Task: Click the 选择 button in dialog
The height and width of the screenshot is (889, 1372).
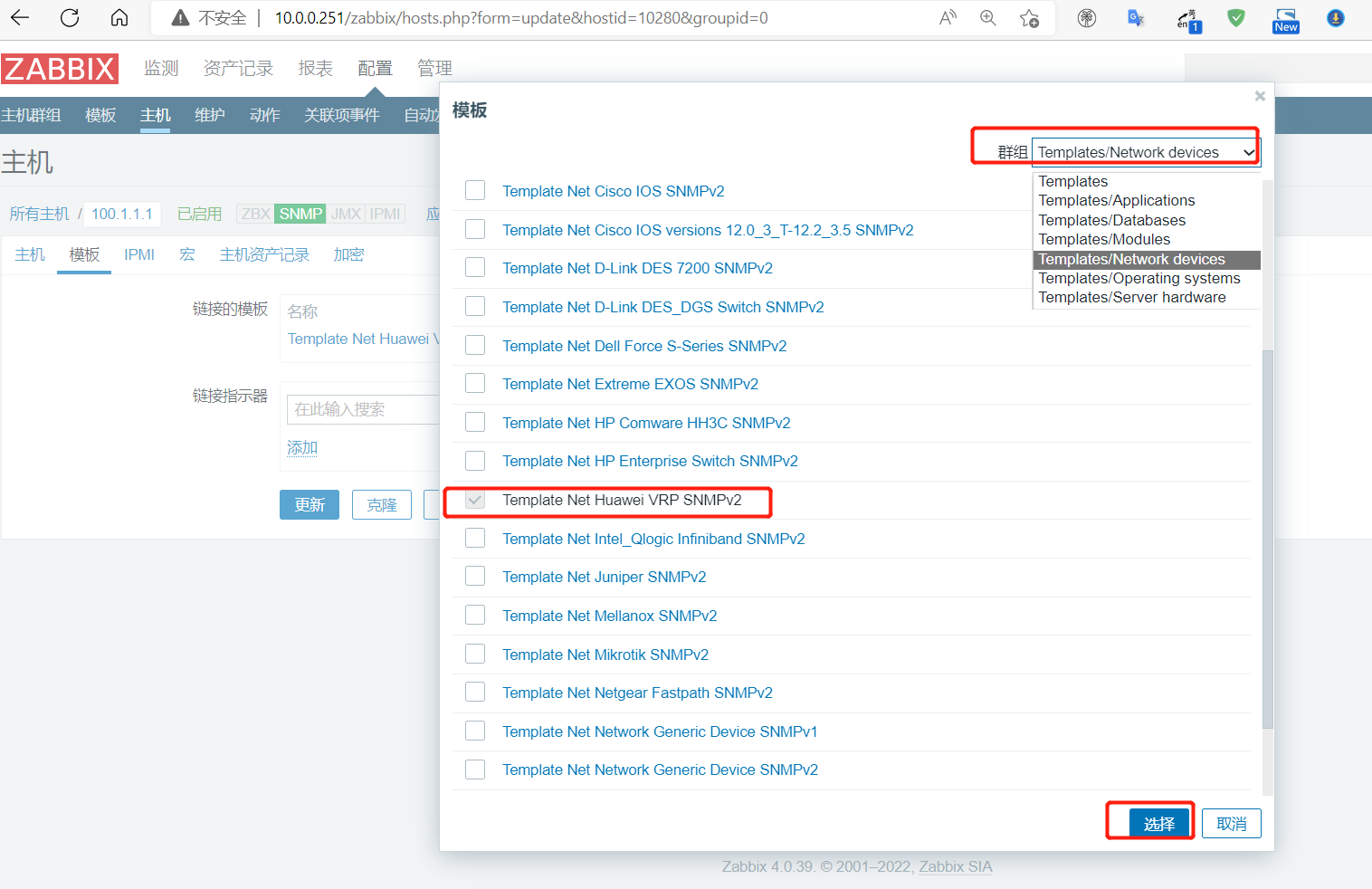Action: point(1159,823)
